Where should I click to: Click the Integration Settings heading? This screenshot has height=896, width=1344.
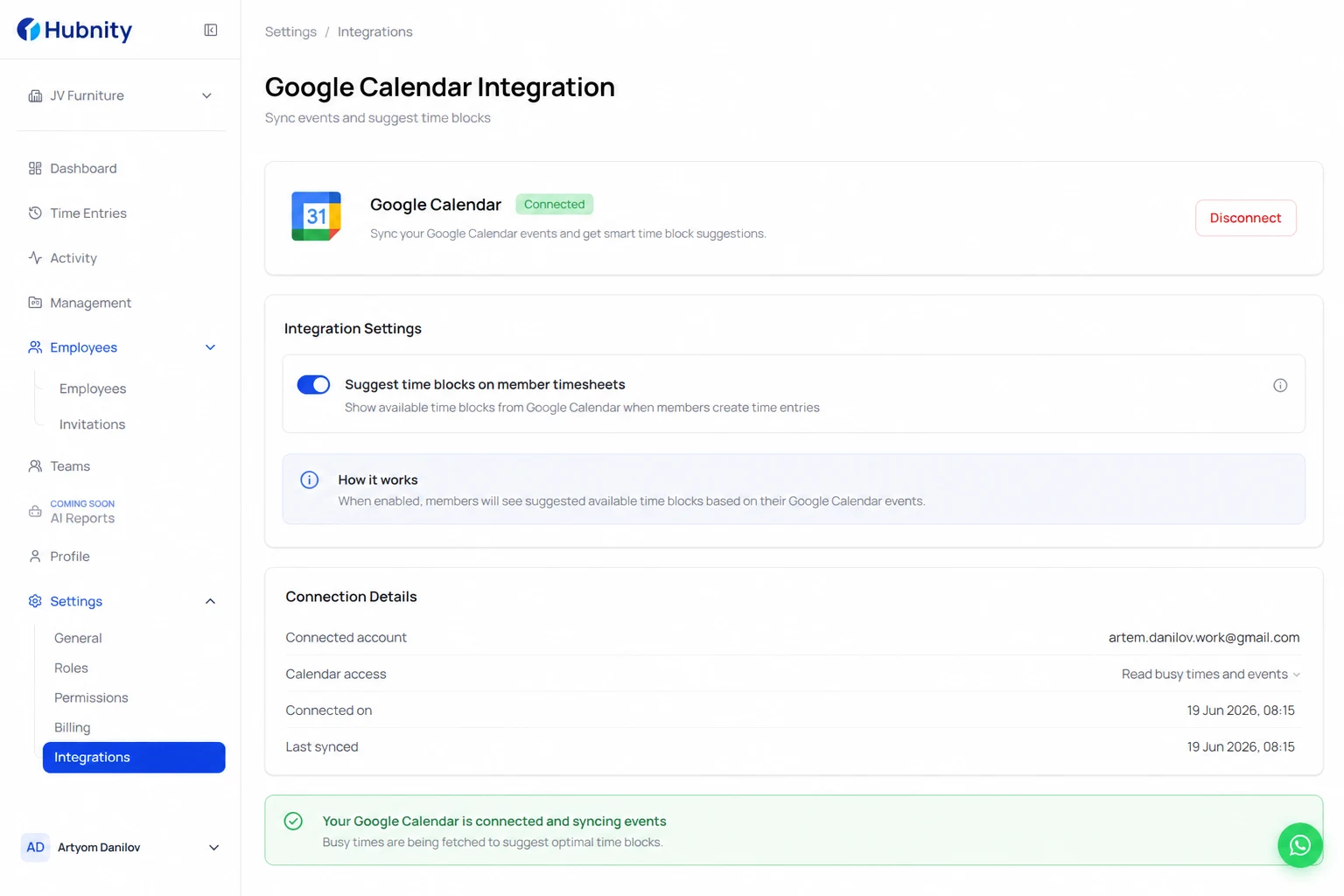[x=353, y=328]
